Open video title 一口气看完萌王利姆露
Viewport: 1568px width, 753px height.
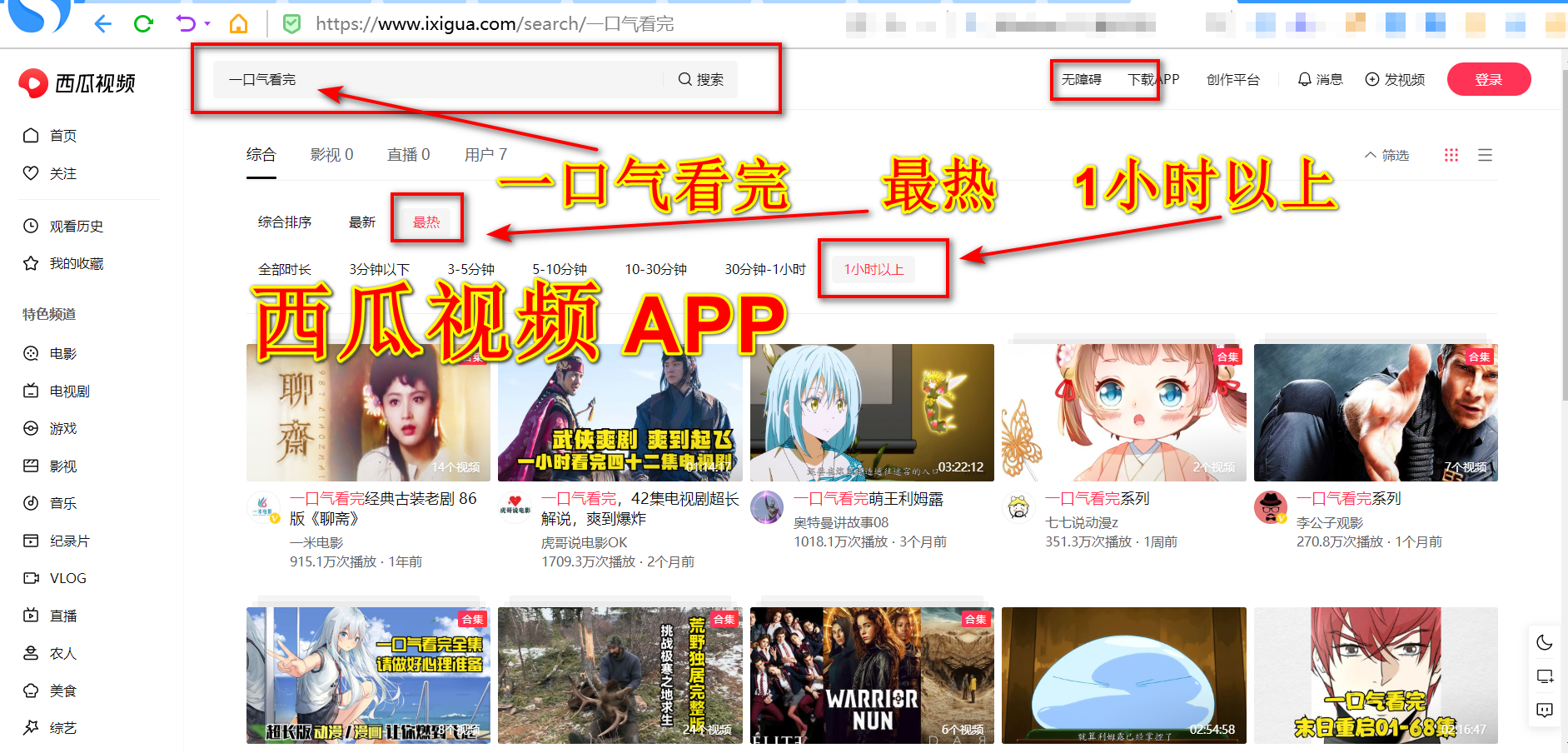[x=869, y=499]
